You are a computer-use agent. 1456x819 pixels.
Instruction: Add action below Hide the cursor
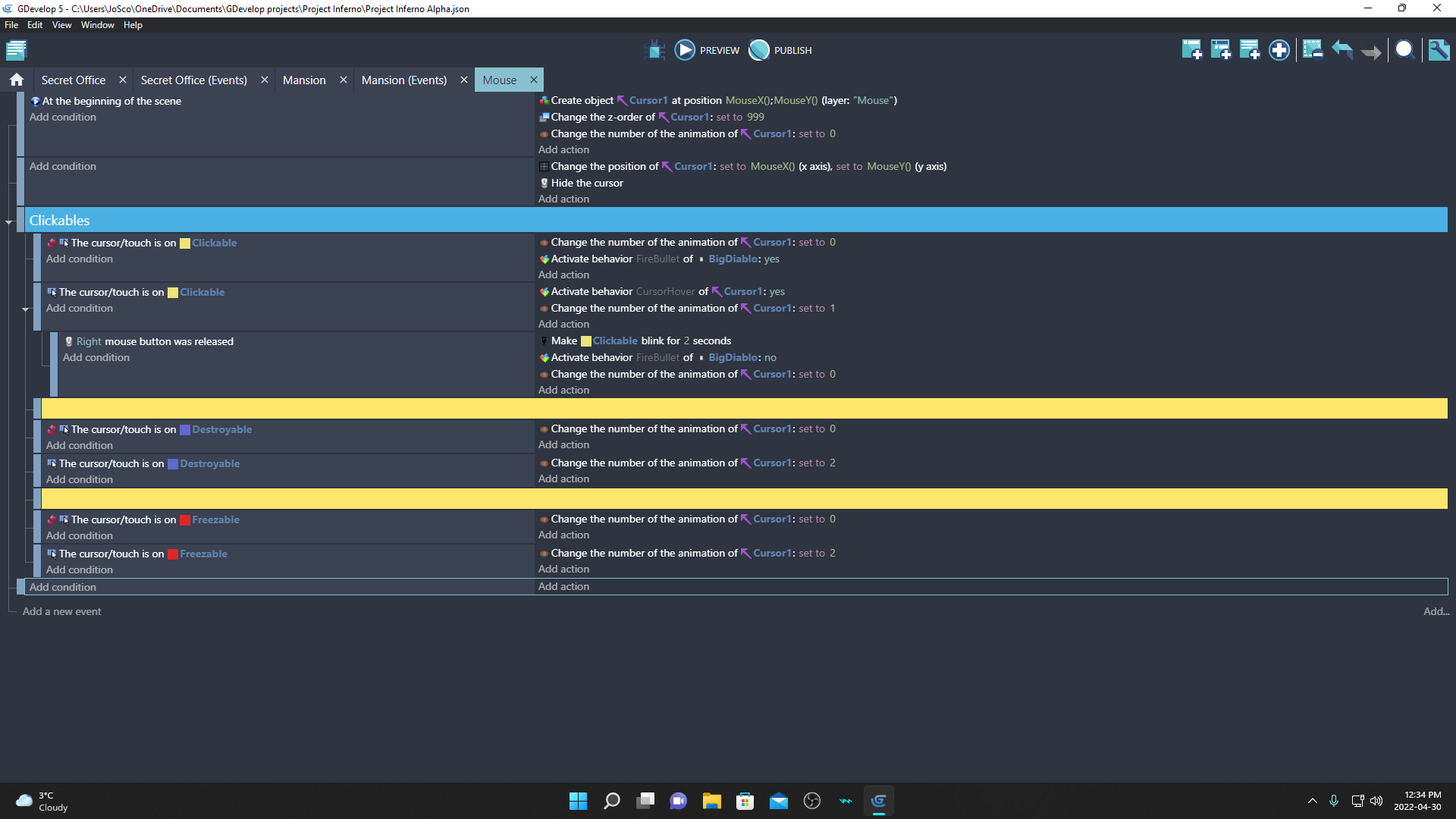pyautogui.click(x=563, y=199)
